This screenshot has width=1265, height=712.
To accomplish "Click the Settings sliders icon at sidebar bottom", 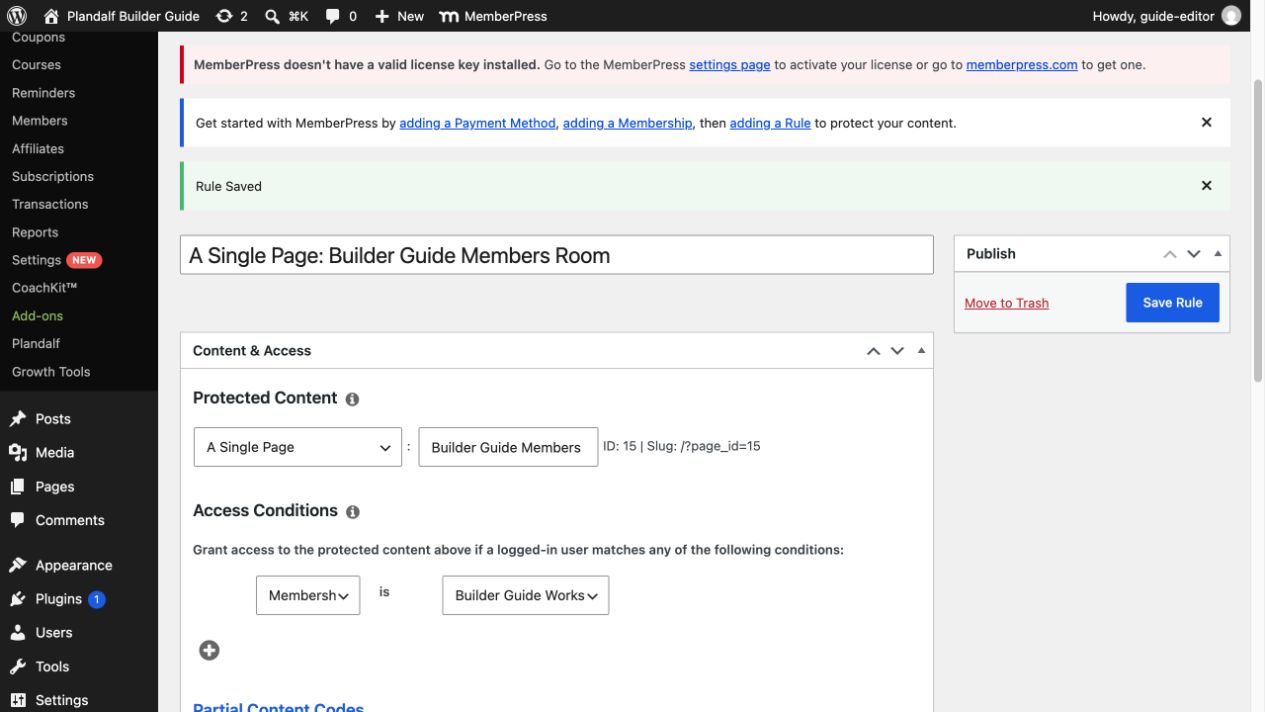I will point(18,700).
